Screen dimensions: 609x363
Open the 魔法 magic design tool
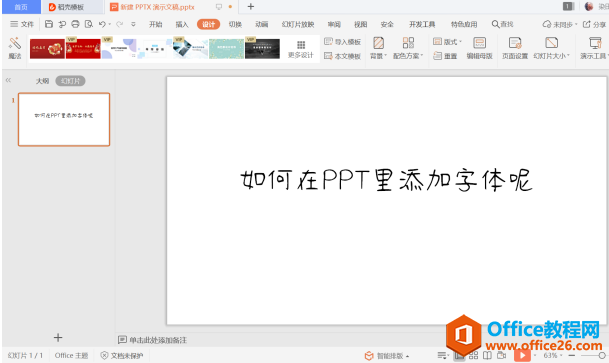15,48
